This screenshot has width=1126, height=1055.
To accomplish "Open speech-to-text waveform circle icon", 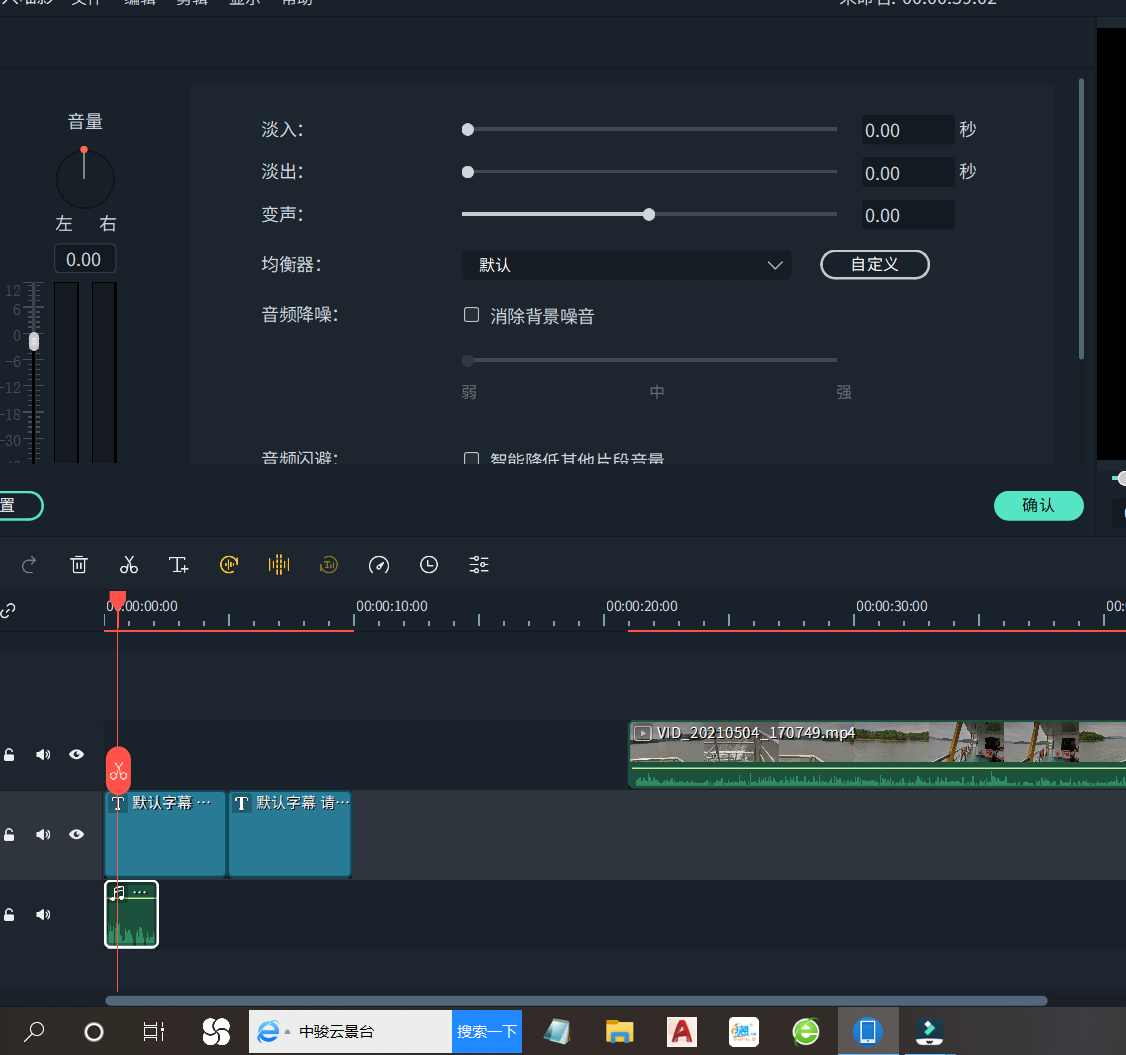I will click(x=229, y=565).
